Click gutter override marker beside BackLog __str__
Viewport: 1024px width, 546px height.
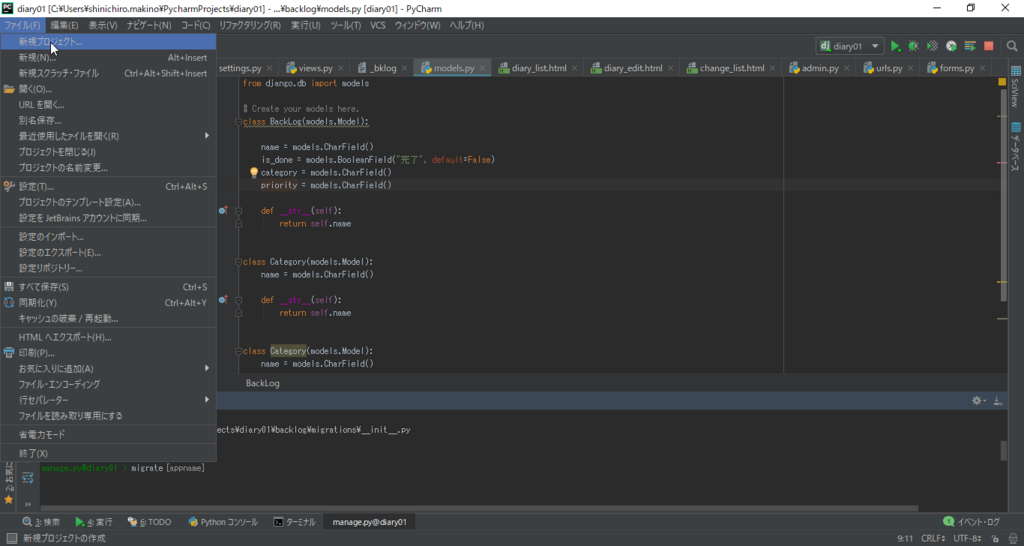click(x=223, y=210)
